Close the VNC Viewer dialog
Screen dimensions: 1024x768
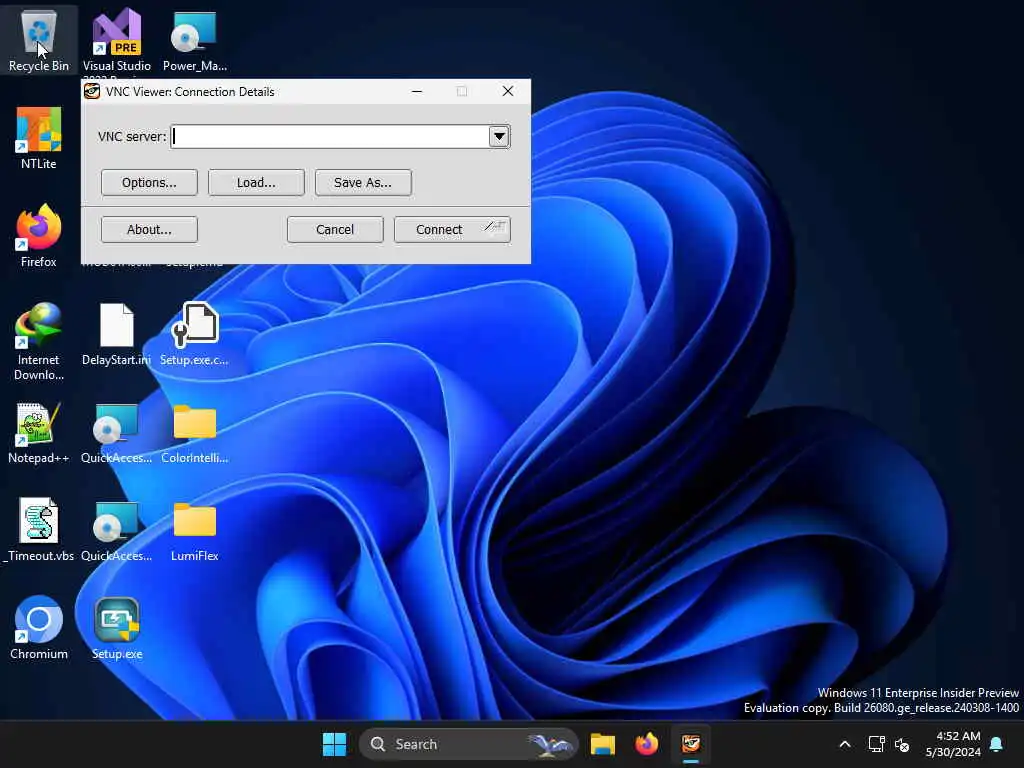click(x=507, y=91)
